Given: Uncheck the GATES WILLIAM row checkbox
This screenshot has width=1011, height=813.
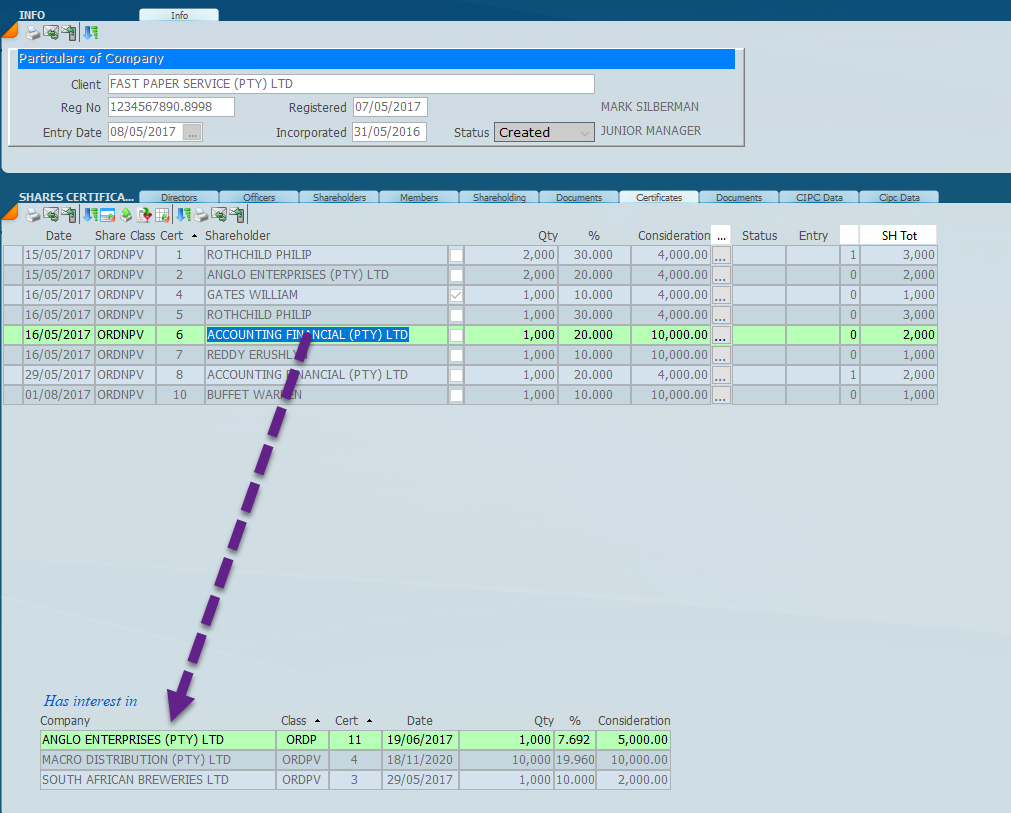Looking at the screenshot, I should (x=456, y=295).
